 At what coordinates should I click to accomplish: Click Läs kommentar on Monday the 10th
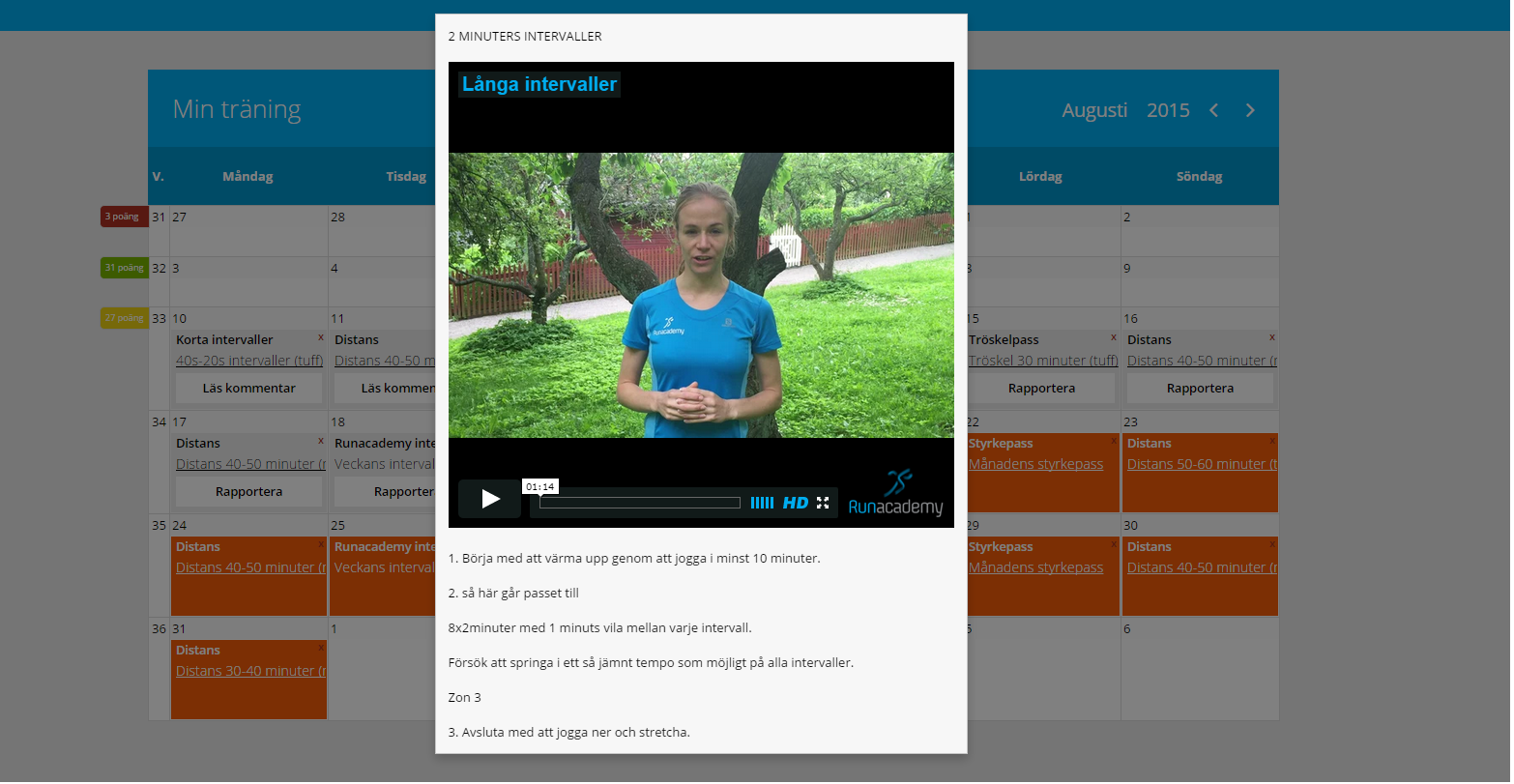point(248,389)
